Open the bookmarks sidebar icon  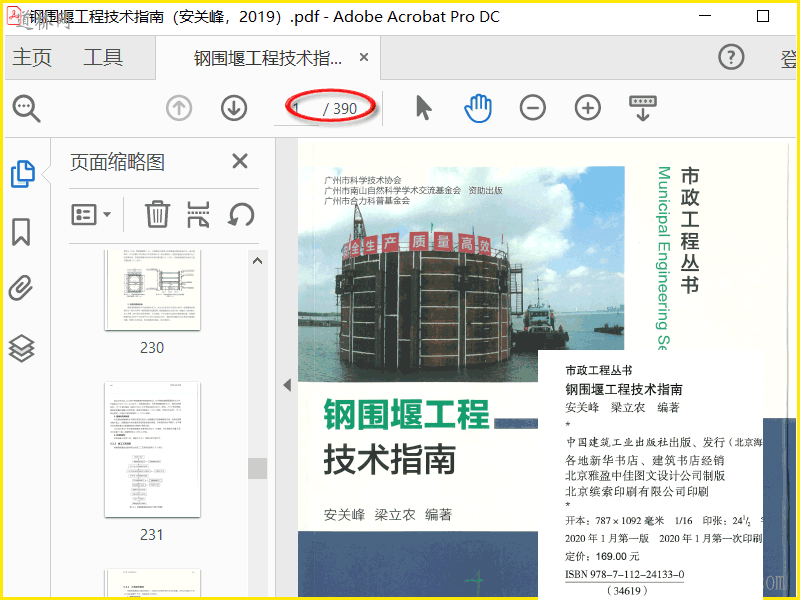[x=21, y=232]
